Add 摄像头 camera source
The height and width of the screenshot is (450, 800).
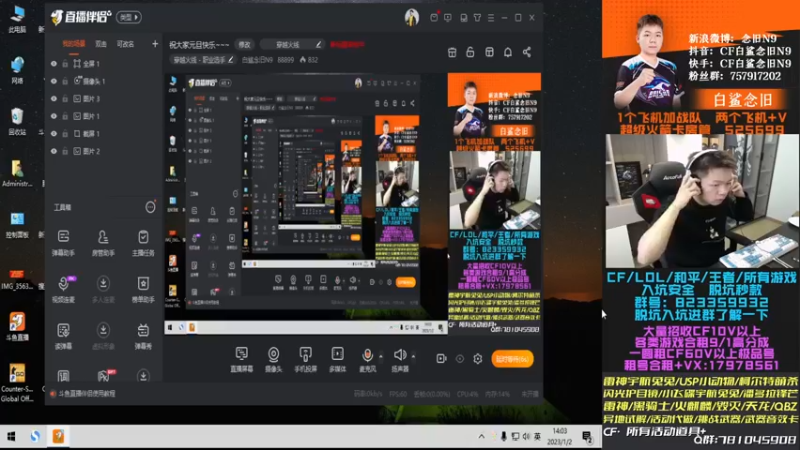coord(273,359)
